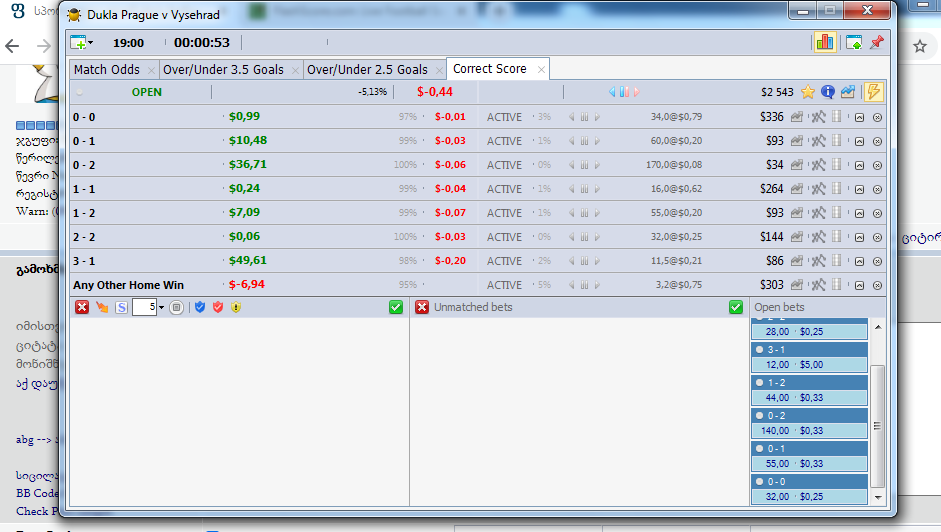Screen dimensions: 941x532
Task: Open the market chart icon in header
Action: 847,92
